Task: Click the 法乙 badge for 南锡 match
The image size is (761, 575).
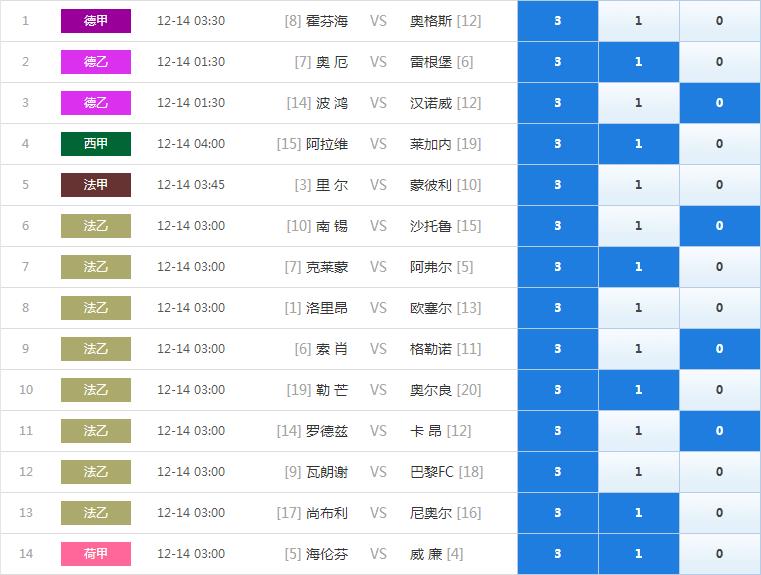Action: coord(96,226)
